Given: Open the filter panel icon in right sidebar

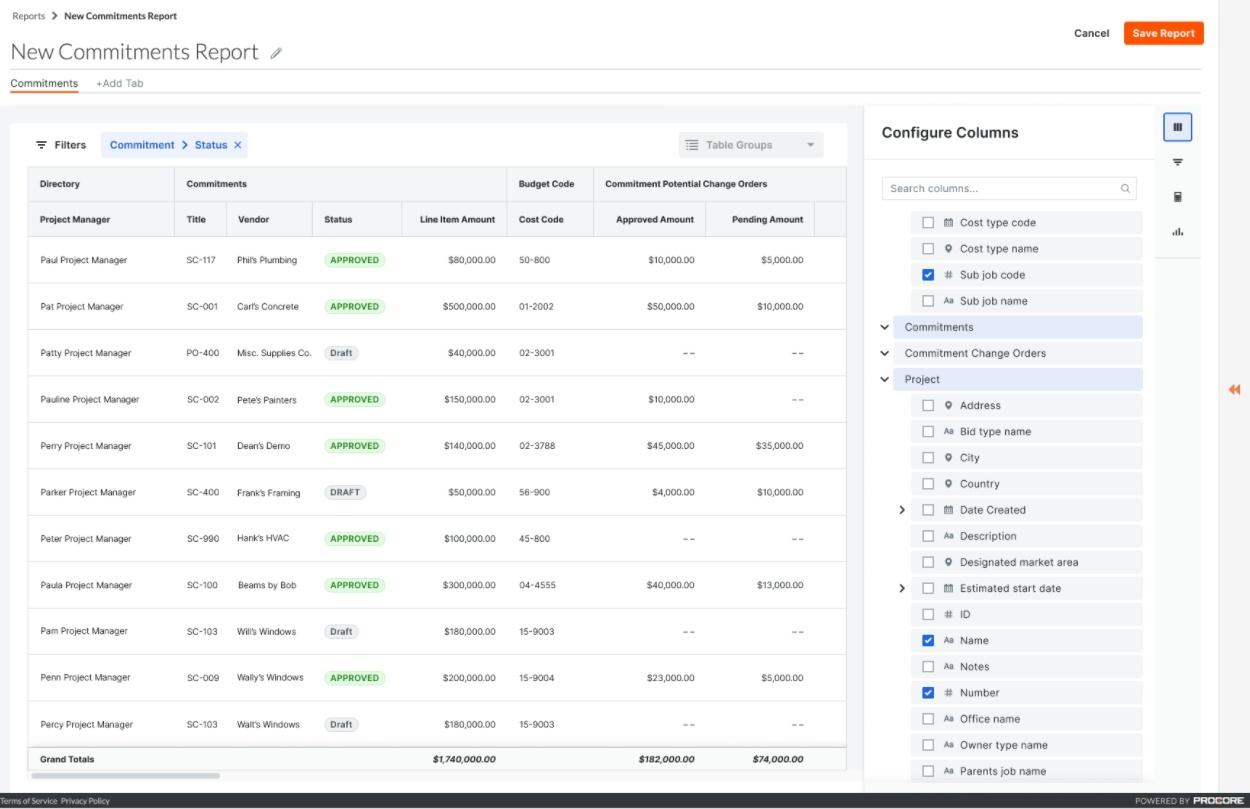Looking at the screenshot, I should click(x=1177, y=162).
